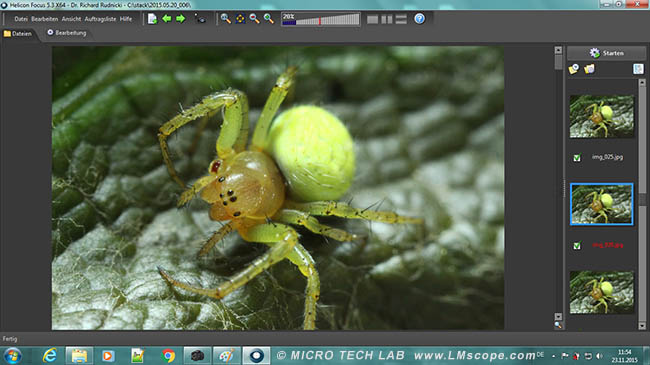Click the img_025.jpg file name
The height and width of the screenshot is (365, 650).
tap(607, 157)
